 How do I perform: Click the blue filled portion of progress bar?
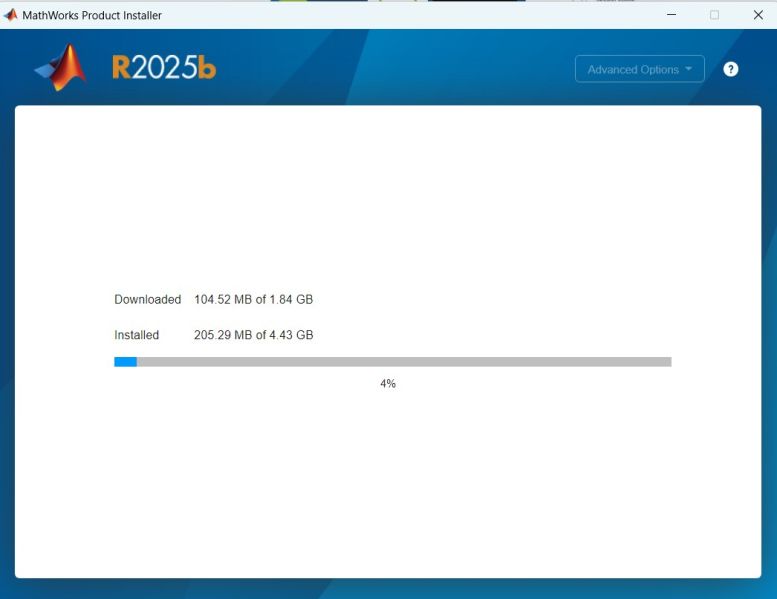(x=125, y=362)
